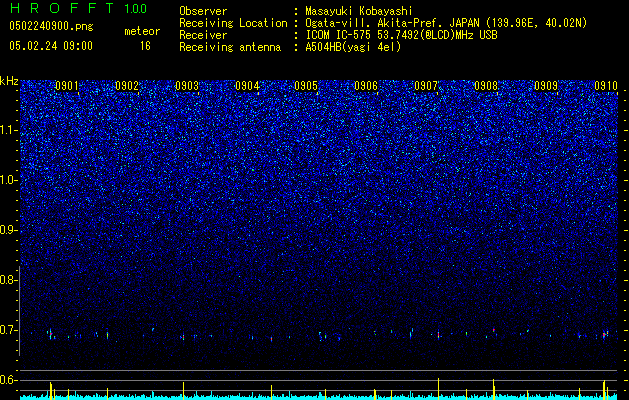Click the A504HB(yagi 4el) antenna text

click(x=353, y=47)
